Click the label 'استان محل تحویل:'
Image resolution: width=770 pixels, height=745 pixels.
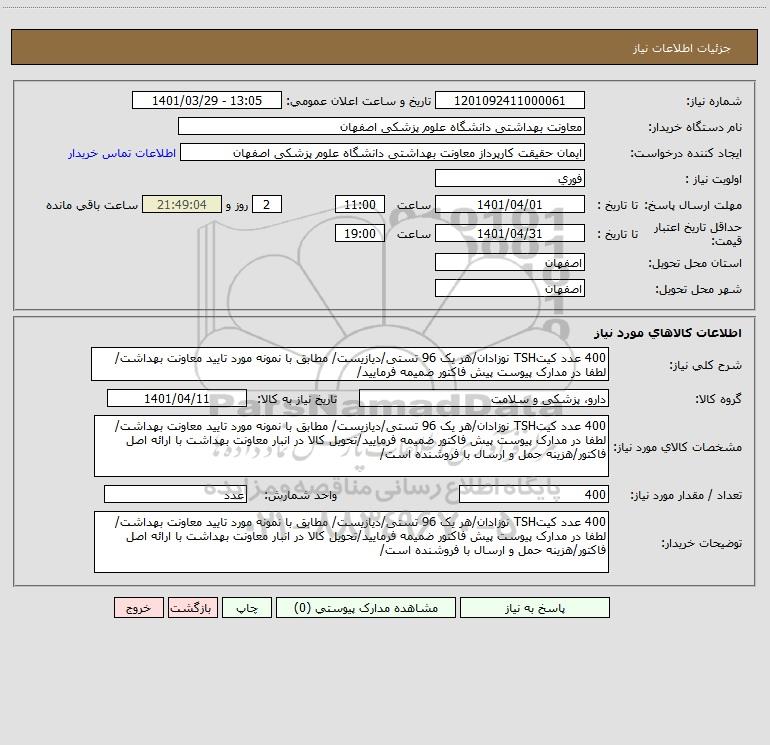point(695,263)
